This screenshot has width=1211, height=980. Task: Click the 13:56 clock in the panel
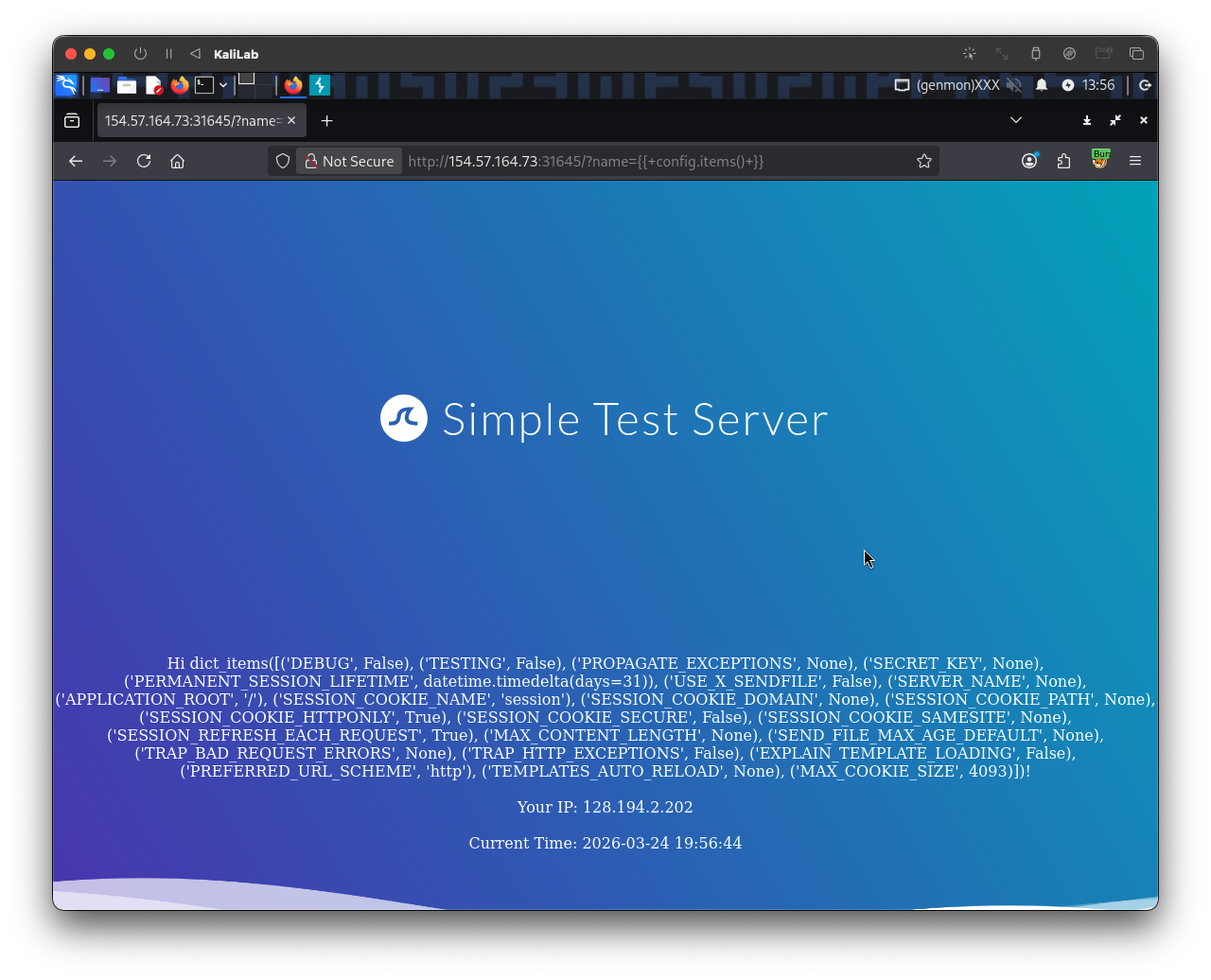1097,85
